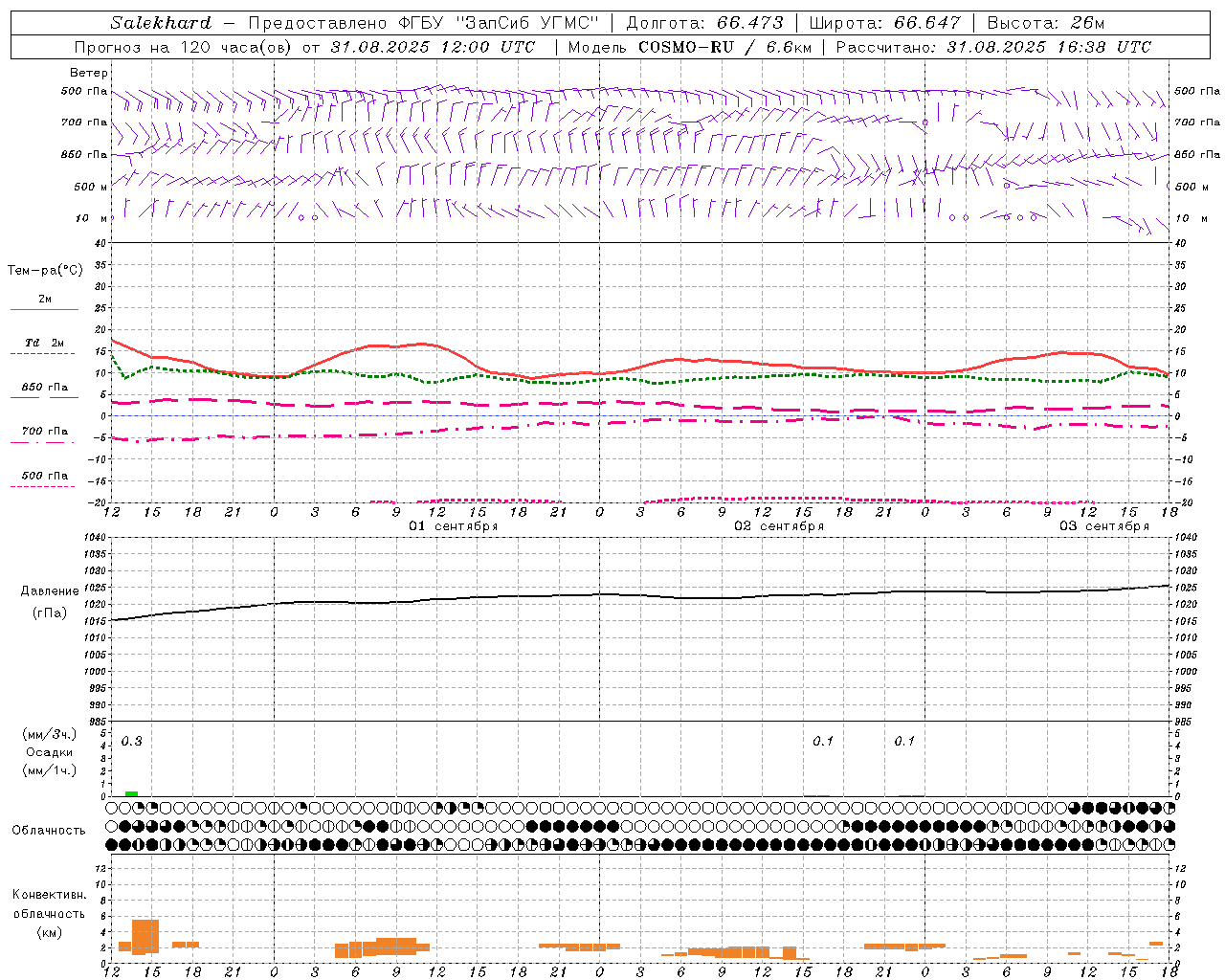This screenshot has height=980, width=1225.
Task: Select the elevation text Высота: 26м
Action: click(1045, 23)
